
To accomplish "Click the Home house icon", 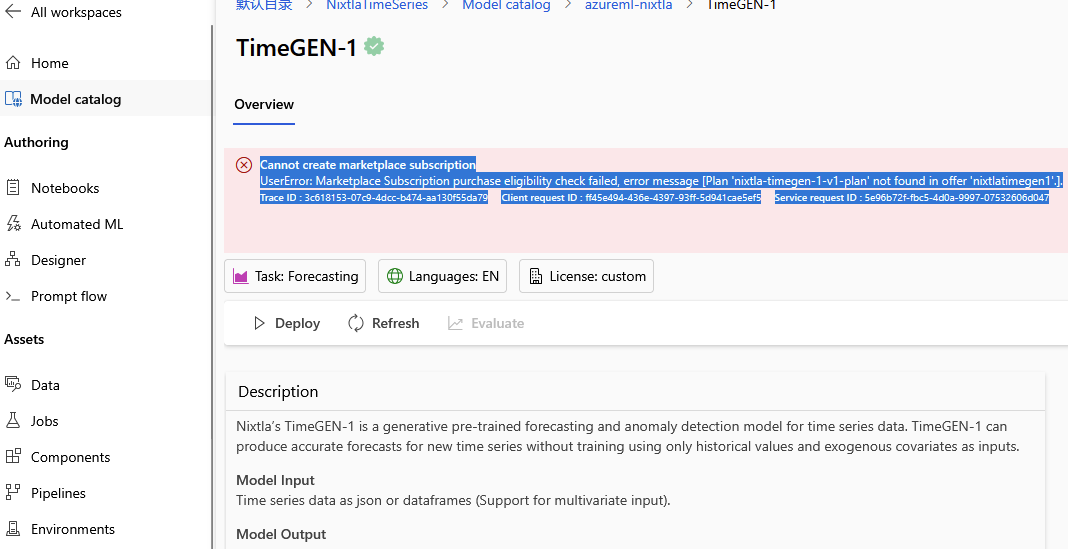I will 13,63.
